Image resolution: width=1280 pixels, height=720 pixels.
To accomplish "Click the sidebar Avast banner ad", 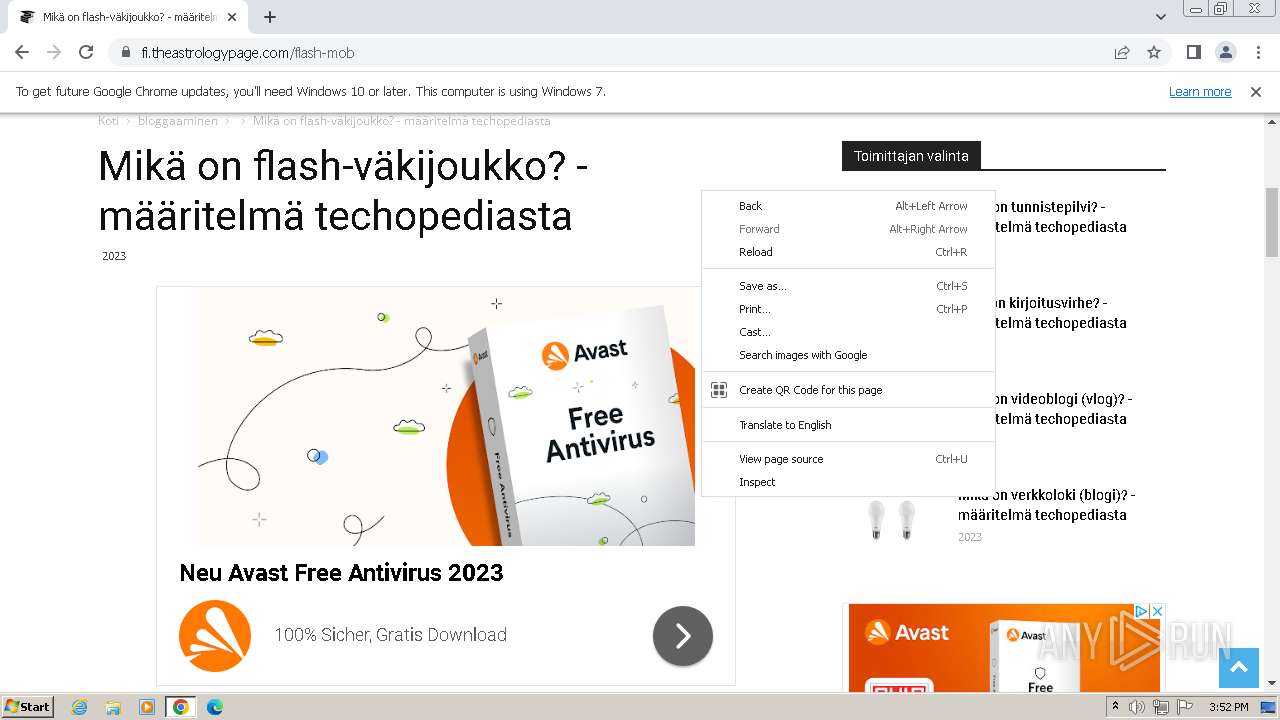I will pos(1004,648).
